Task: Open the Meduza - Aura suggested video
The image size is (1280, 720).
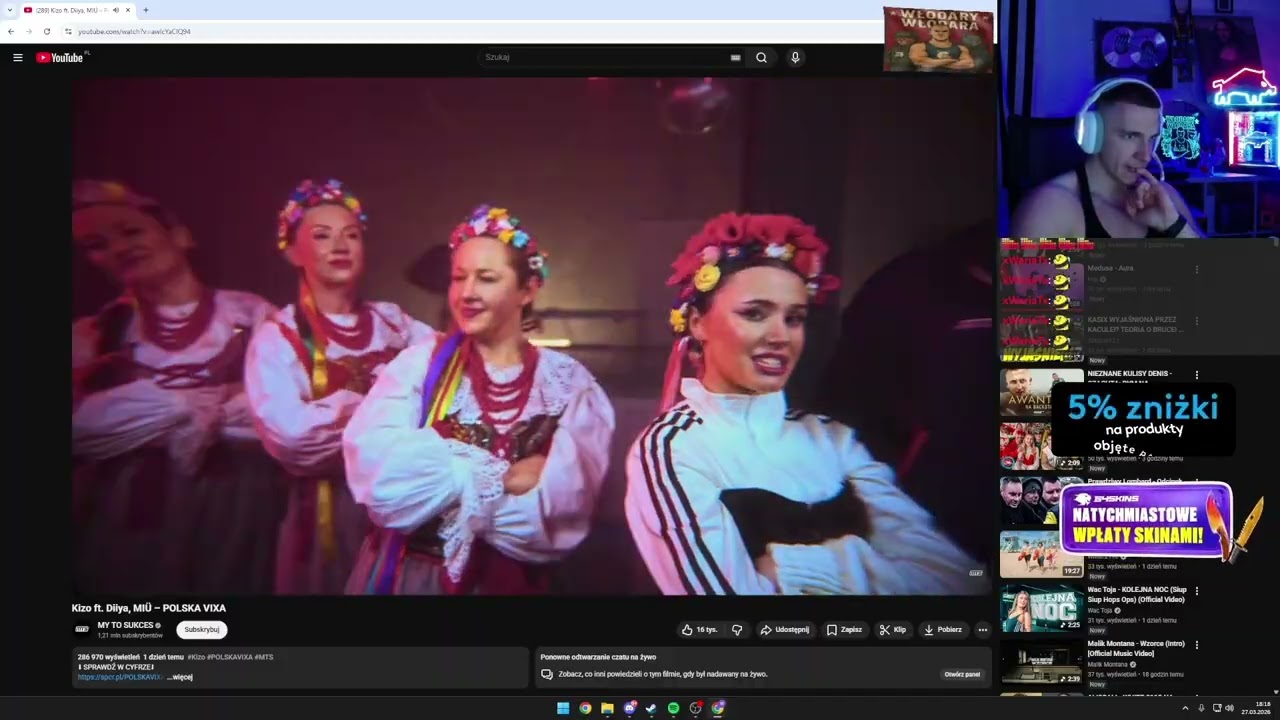Action: point(1110,268)
